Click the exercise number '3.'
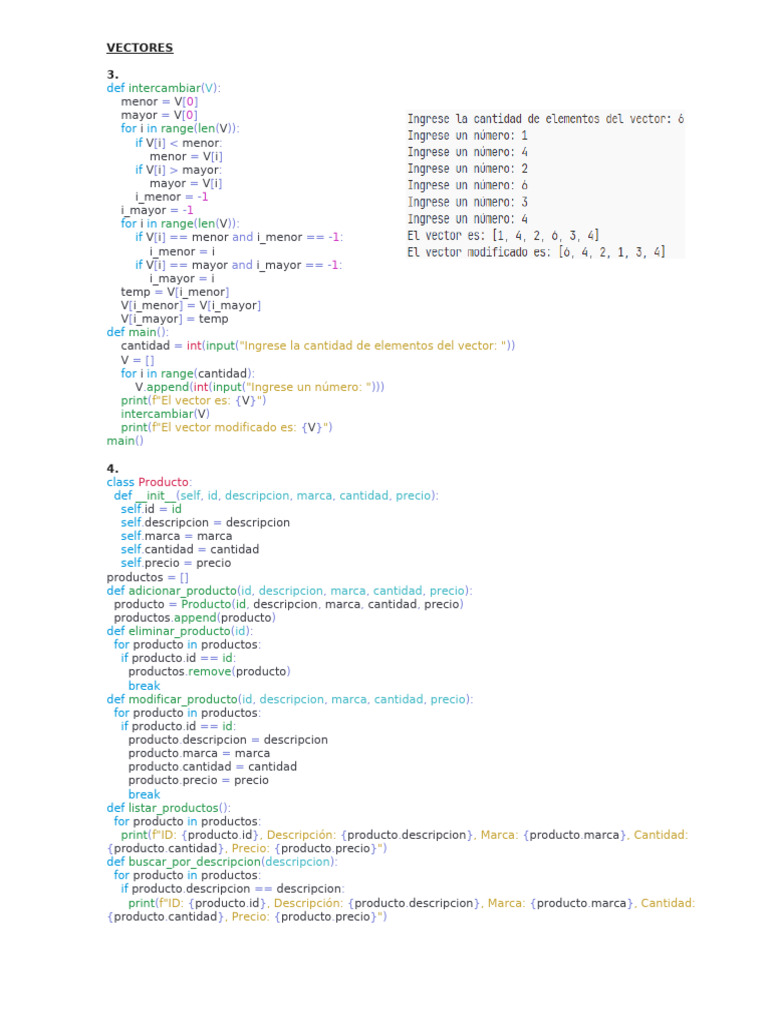Screen dimensions: 768x1024 [112, 74]
